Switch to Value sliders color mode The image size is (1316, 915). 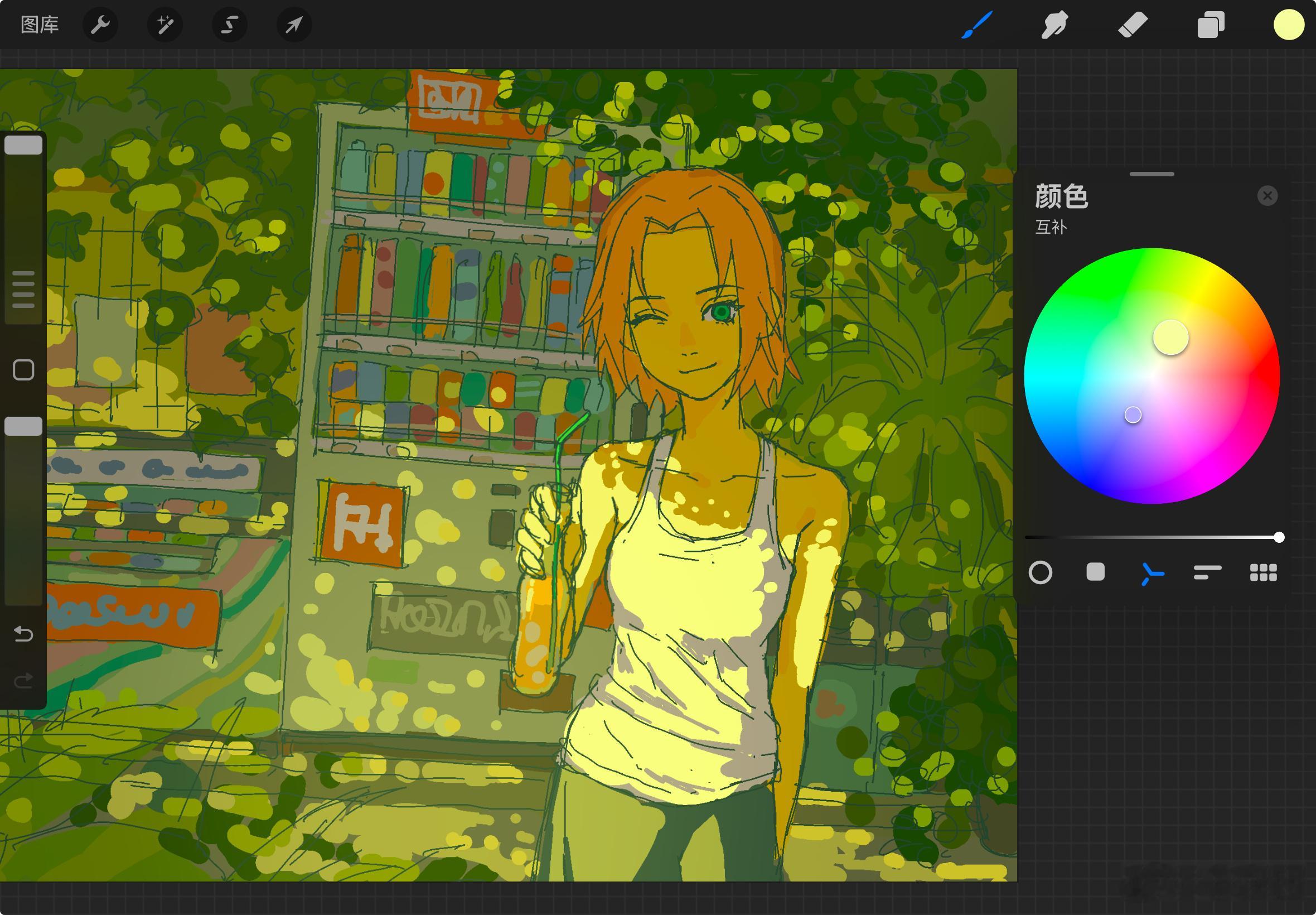tap(1207, 572)
